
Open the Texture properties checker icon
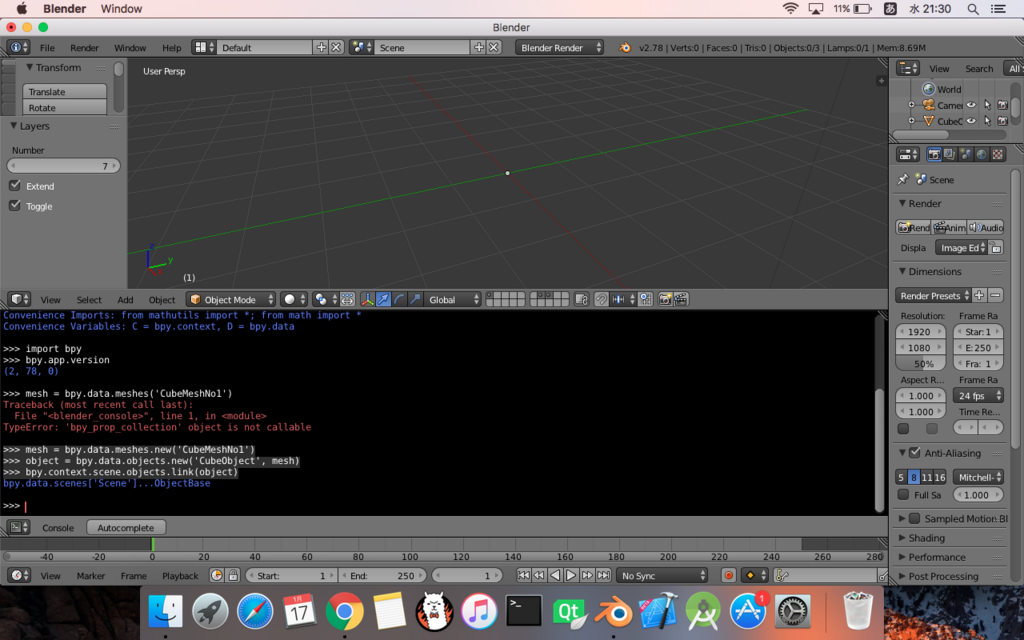998,154
